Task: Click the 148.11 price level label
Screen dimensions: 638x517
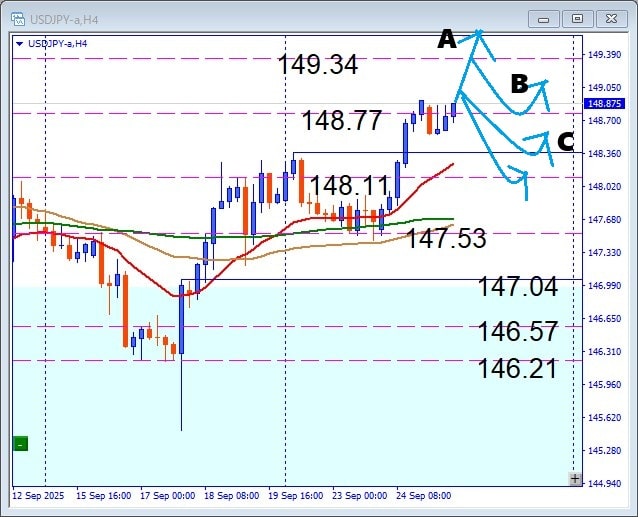Action: coord(350,185)
